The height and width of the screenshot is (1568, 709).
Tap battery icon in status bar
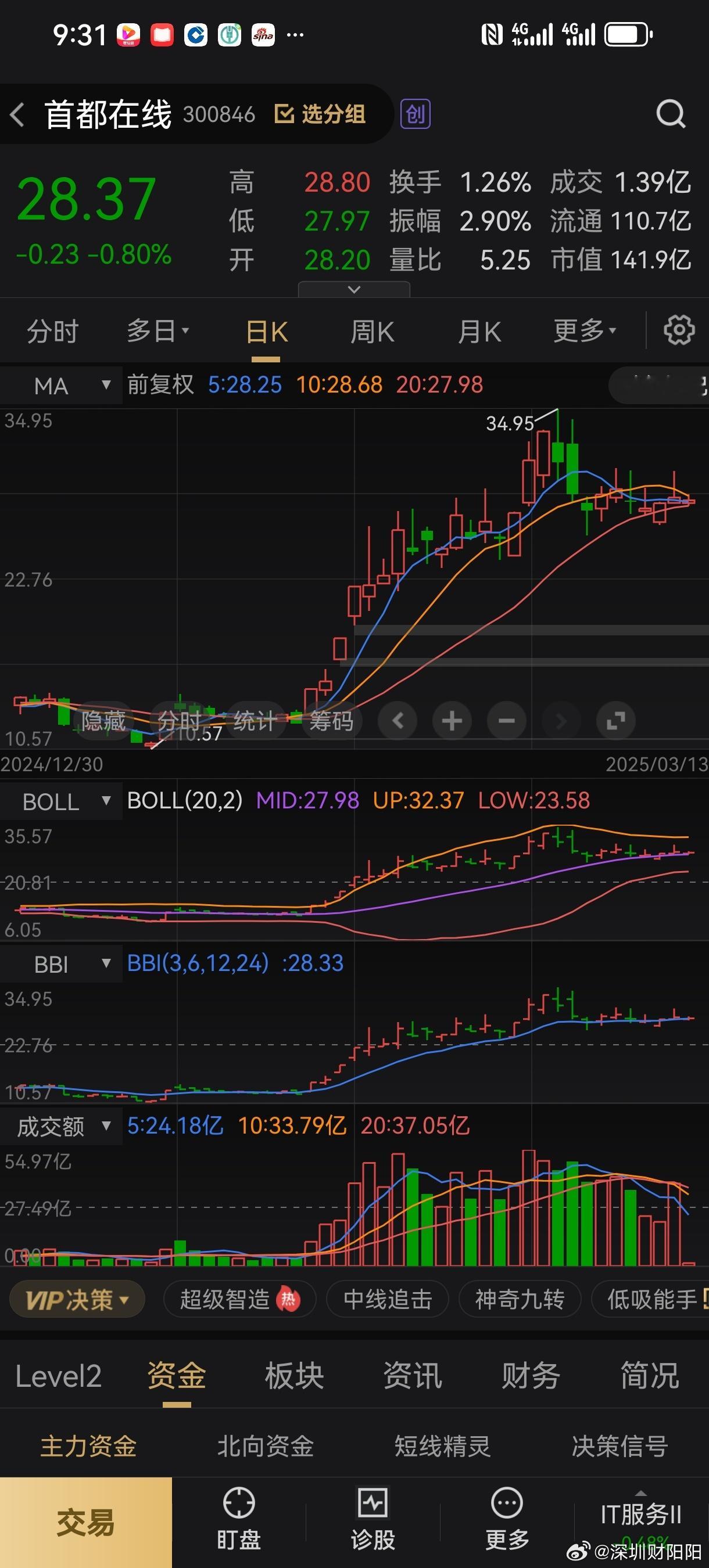coord(628,35)
